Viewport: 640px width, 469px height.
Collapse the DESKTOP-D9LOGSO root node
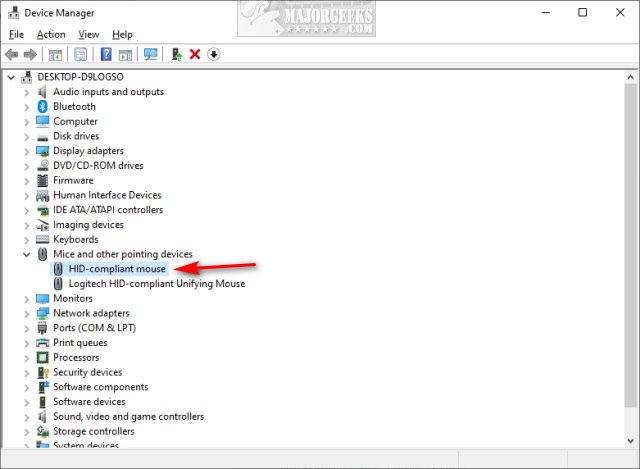click(11, 77)
